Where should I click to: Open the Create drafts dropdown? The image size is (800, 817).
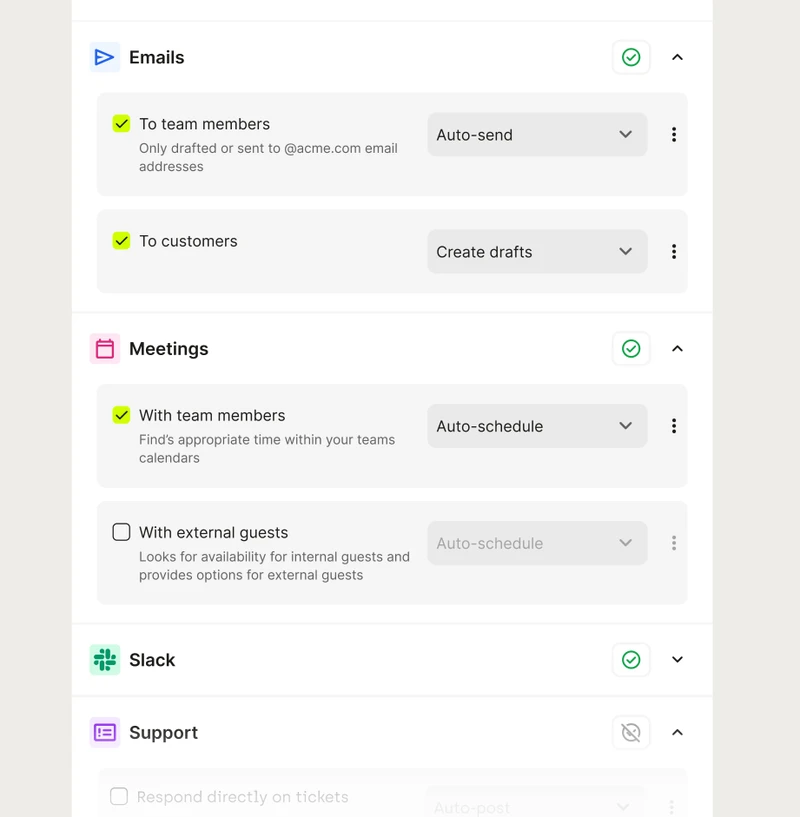click(537, 252)
